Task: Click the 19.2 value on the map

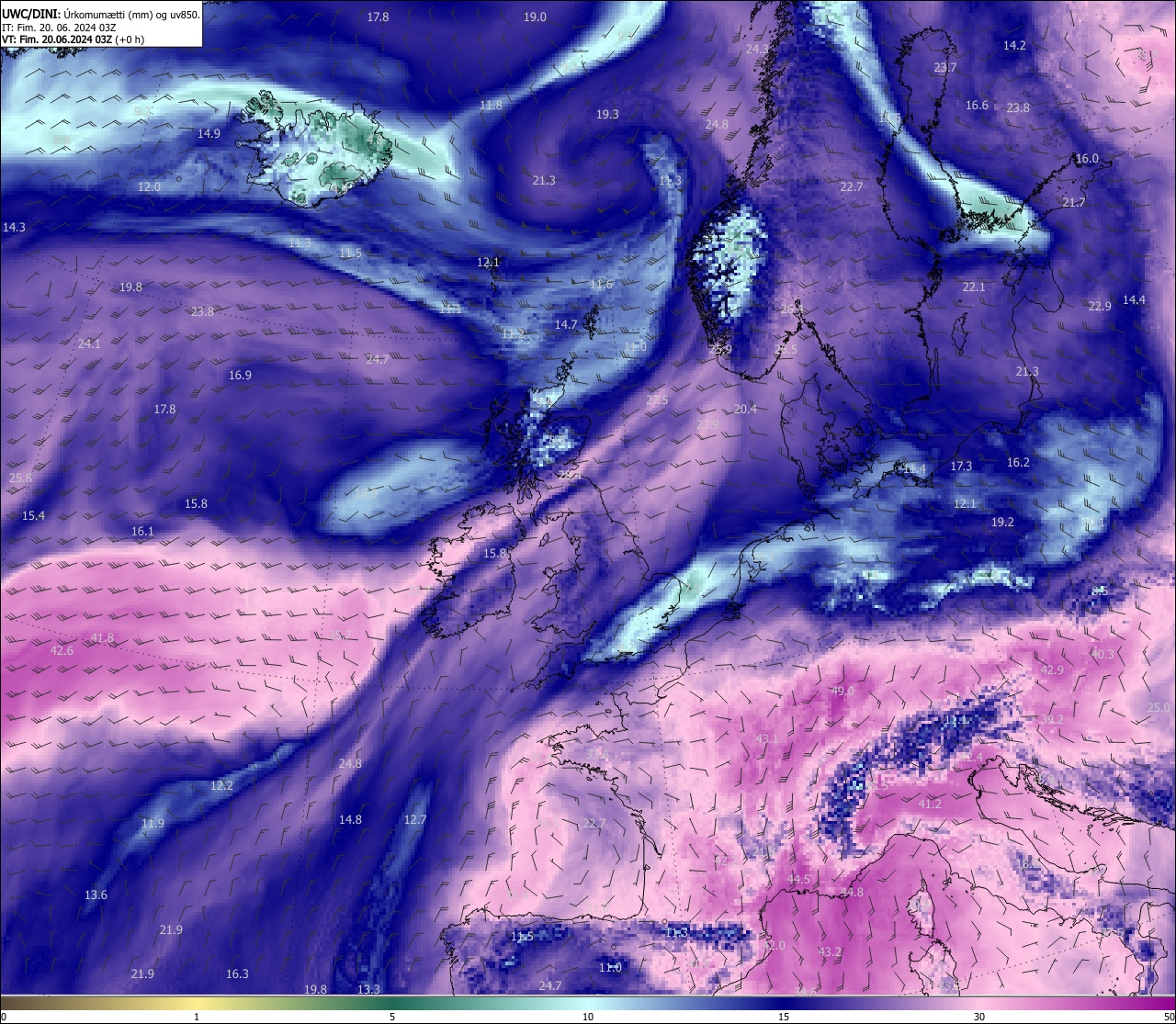Action: point(1002,521)
